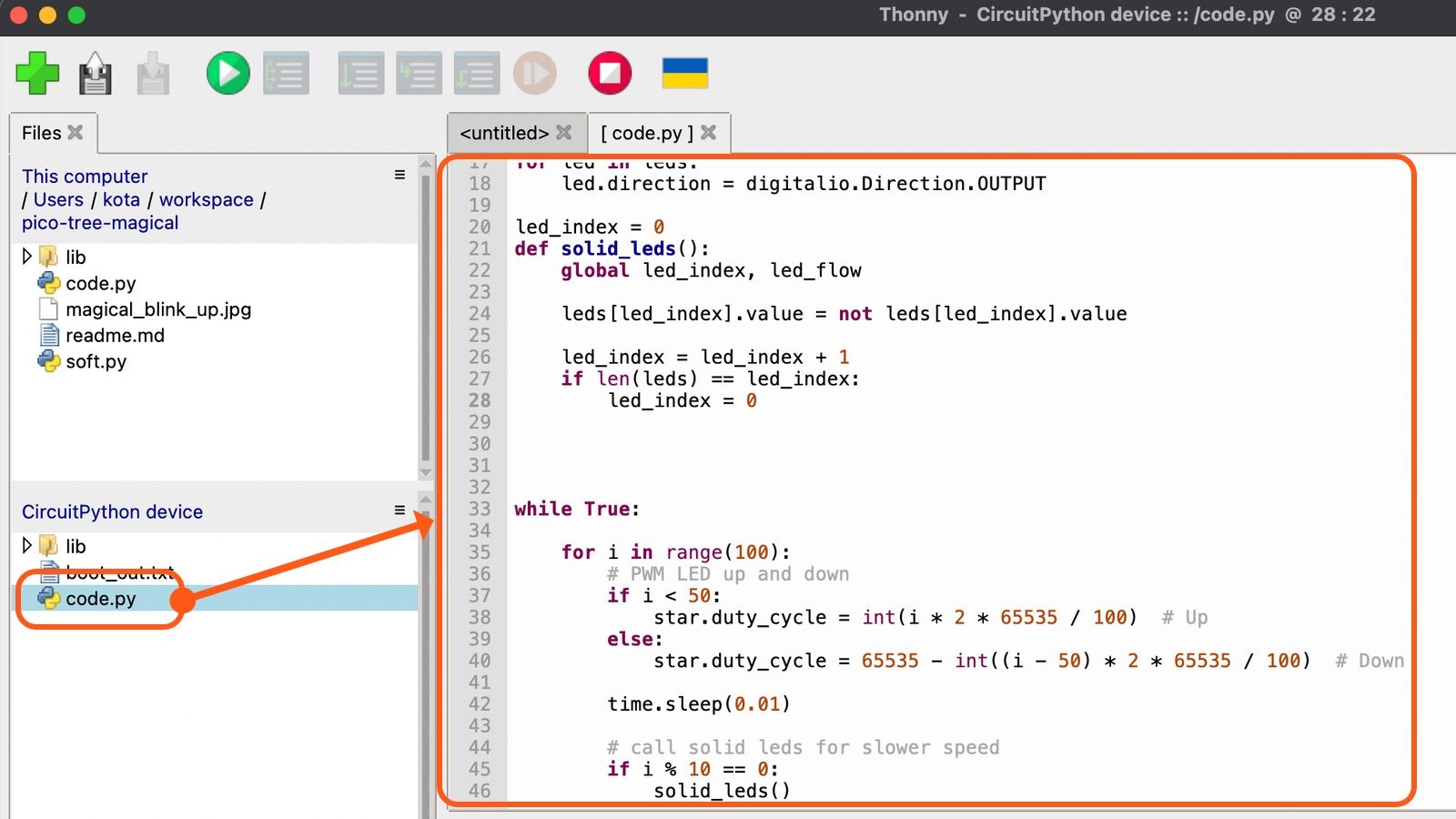This screenshot has width=1456, height=819.
Task: Click the '# PWM LED up and down' comment
Action: click(728, 573)
